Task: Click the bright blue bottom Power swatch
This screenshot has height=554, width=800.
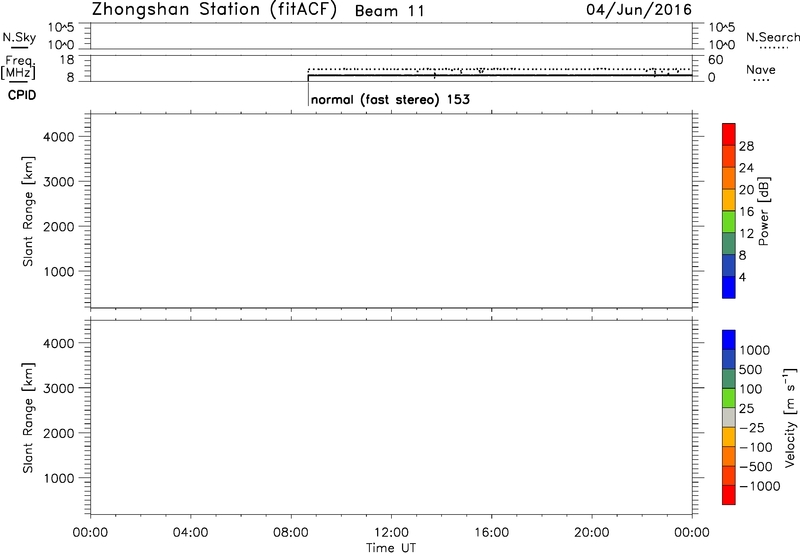Action: (x=729, y=287)
